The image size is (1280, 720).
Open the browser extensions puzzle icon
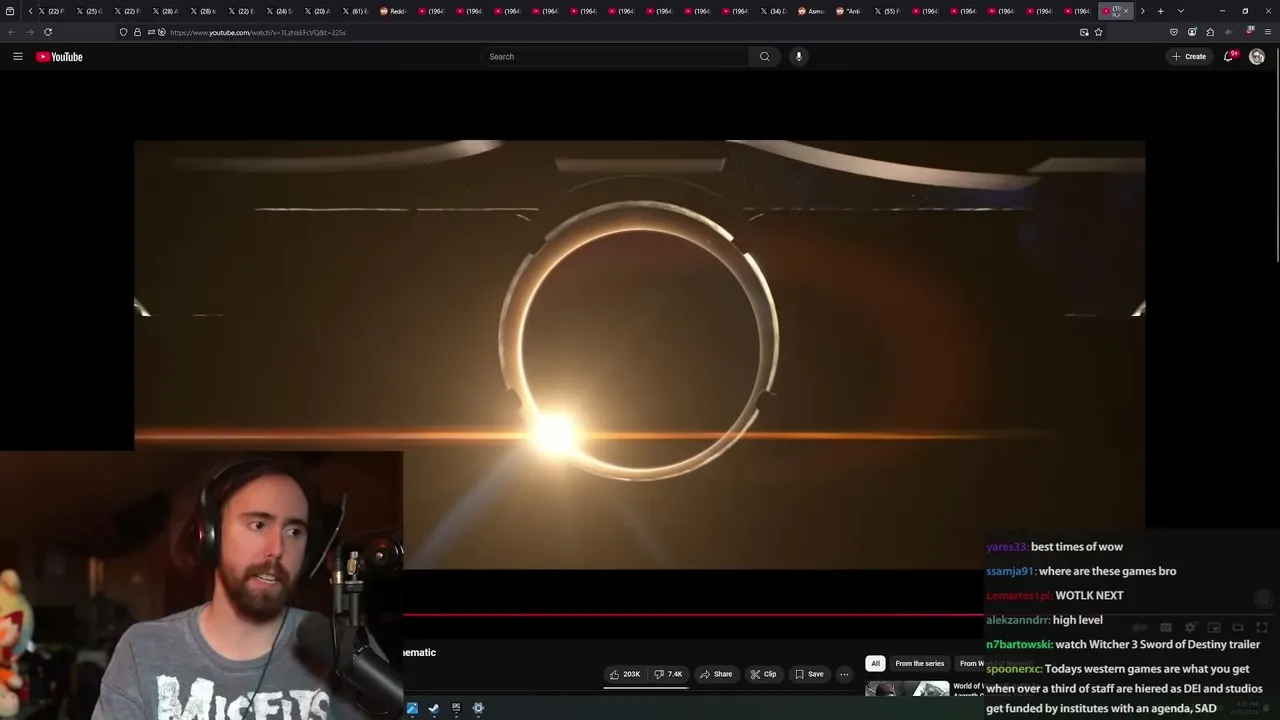click(1210, 32)
